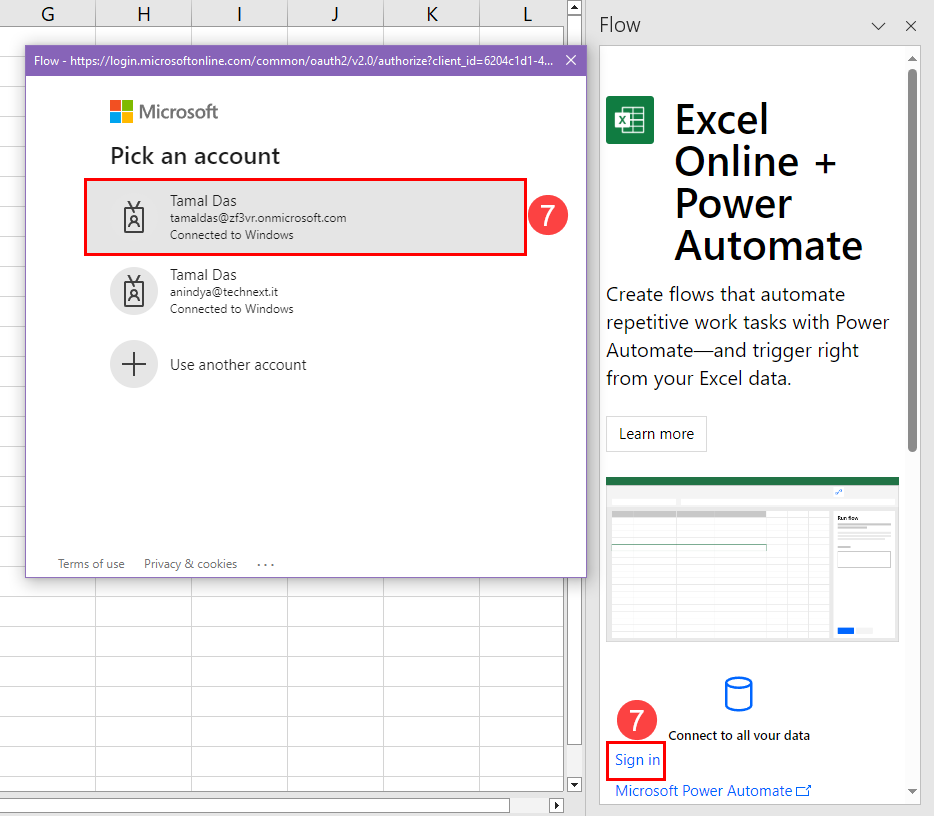
Task: Click the plus icon for another account
Action: point(134,364)
